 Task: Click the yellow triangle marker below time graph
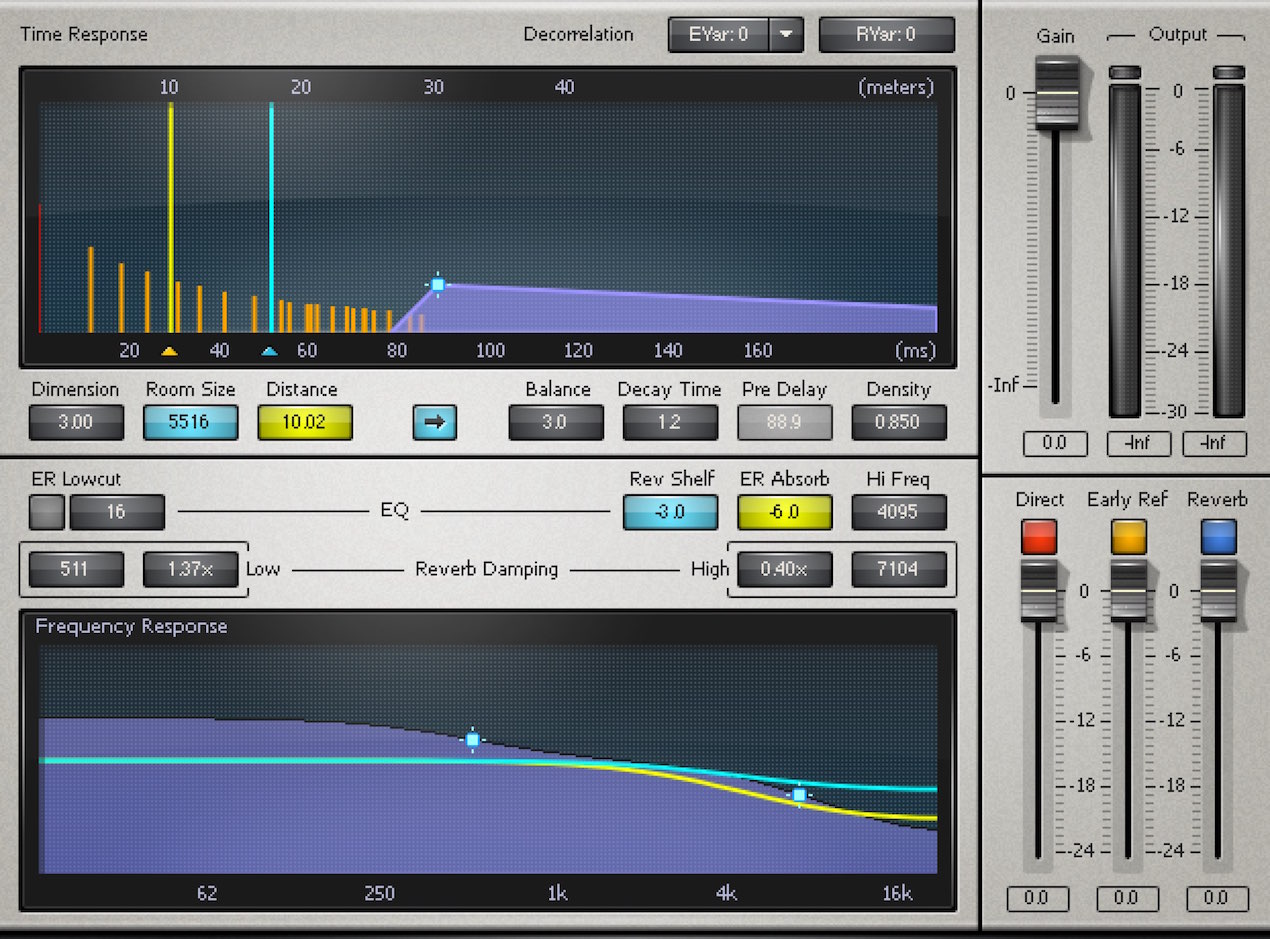click(170, 351)
